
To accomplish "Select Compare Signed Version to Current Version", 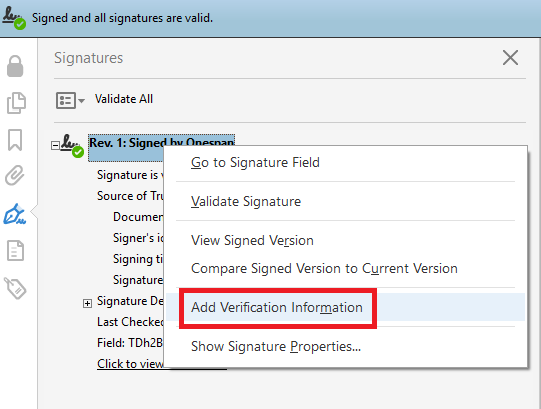I will click(x=324, y=269).
